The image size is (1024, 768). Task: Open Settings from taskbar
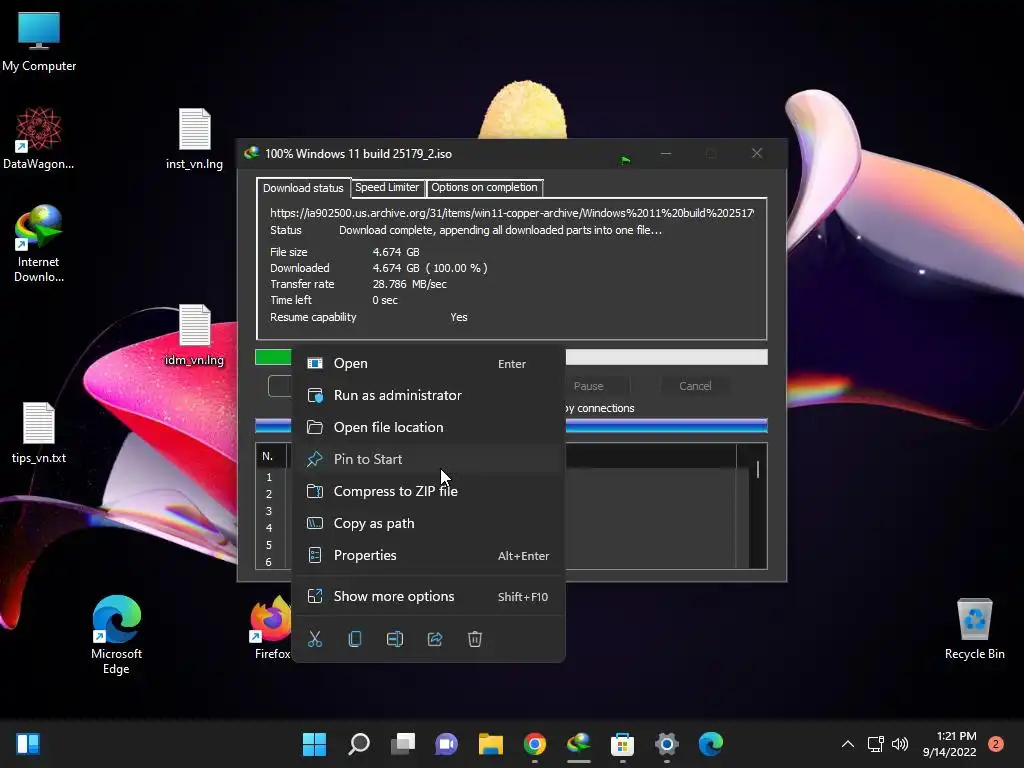click(x=667, y=744)
